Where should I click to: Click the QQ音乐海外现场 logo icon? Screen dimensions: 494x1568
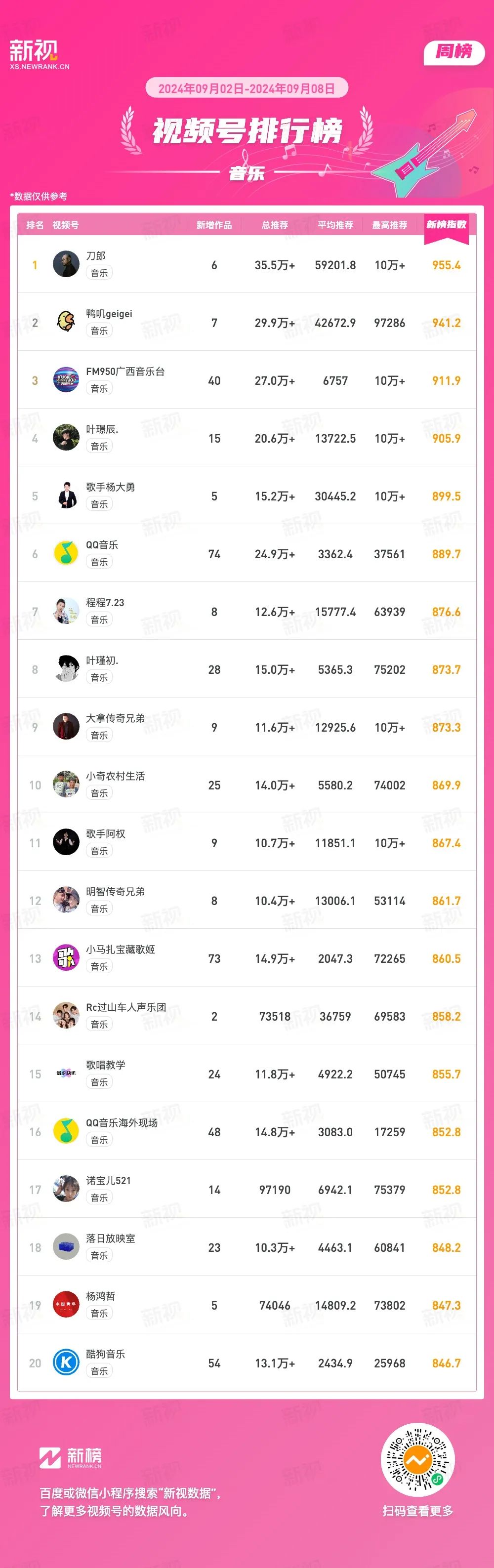tap(66, 1132)
